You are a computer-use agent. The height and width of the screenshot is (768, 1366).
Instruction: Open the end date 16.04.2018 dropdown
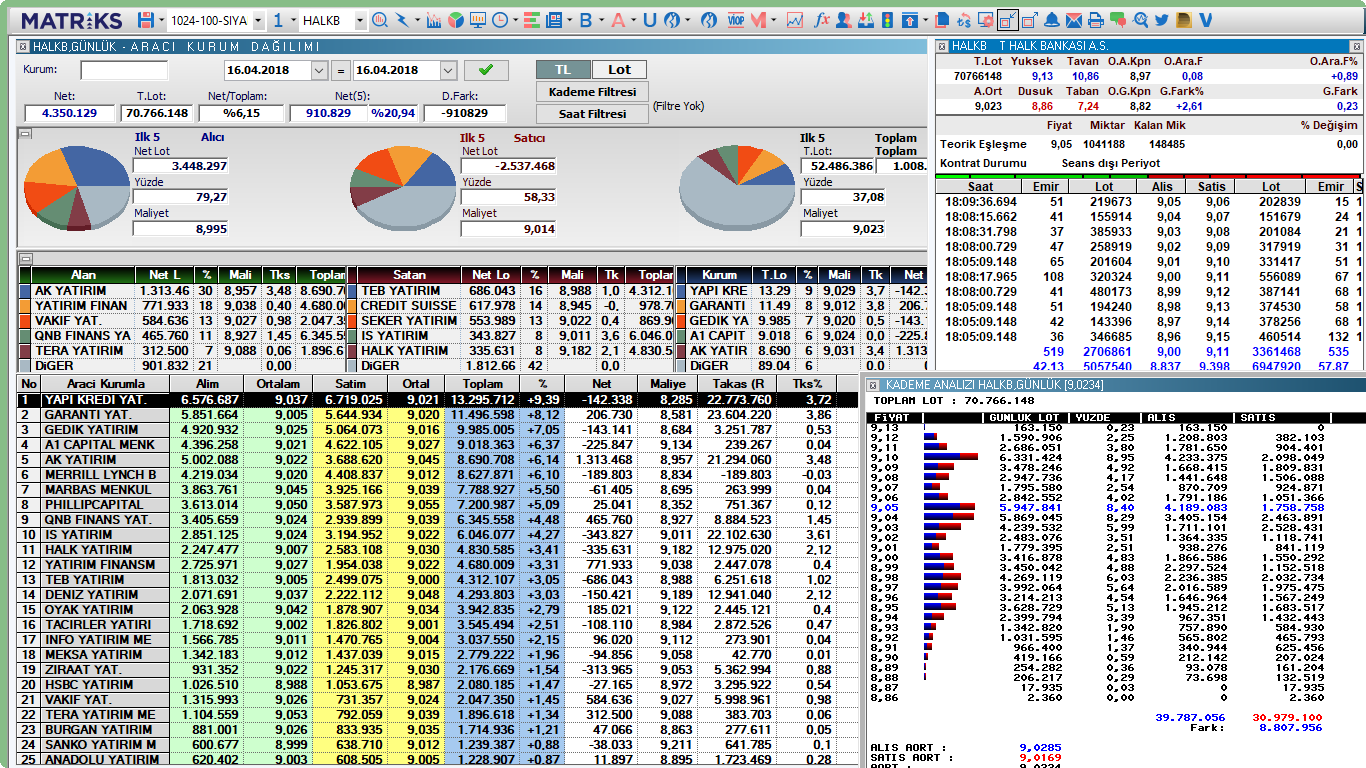coord(448,70)
